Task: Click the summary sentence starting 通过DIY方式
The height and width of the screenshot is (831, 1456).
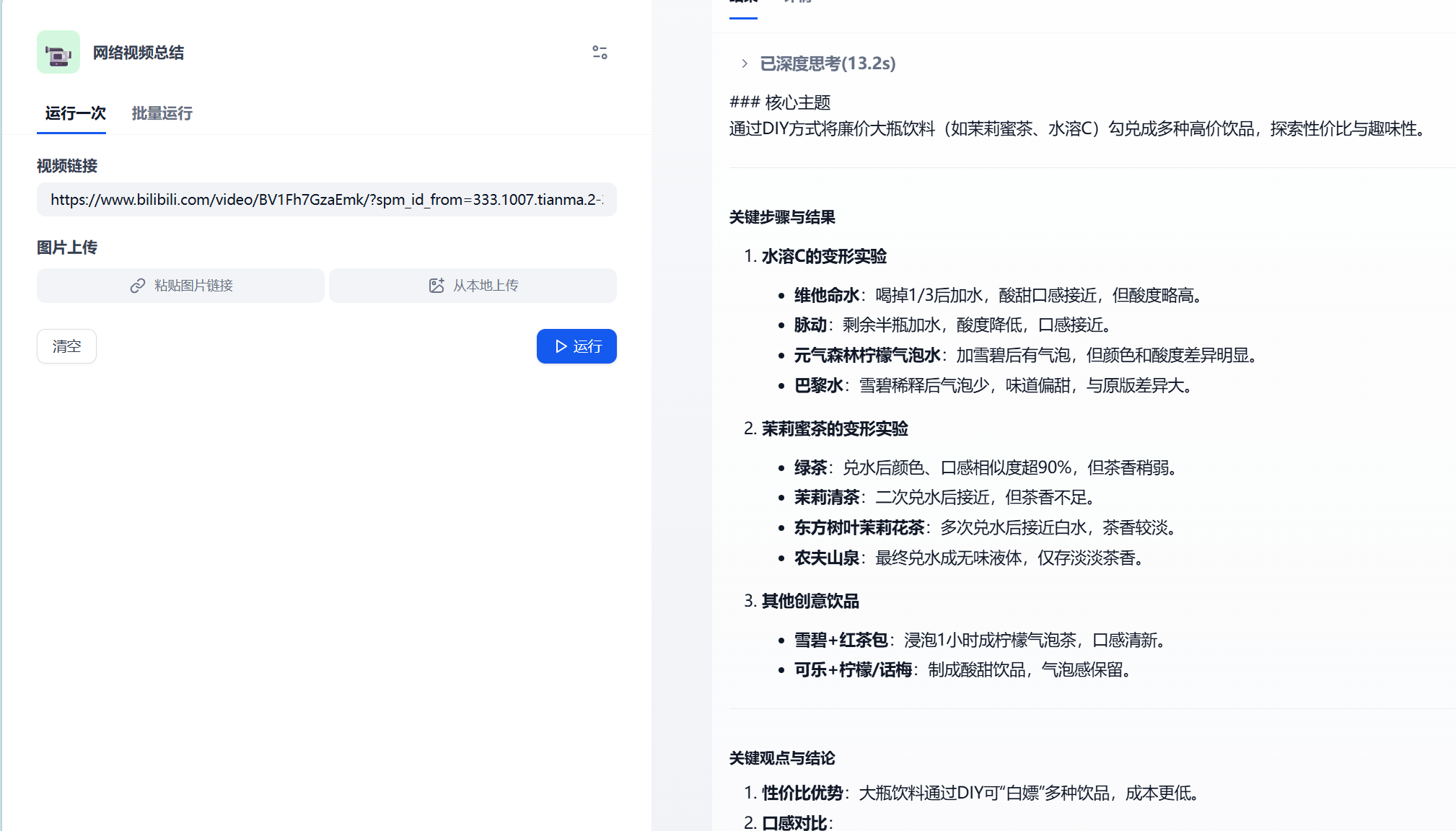Action: [1079, 129]
